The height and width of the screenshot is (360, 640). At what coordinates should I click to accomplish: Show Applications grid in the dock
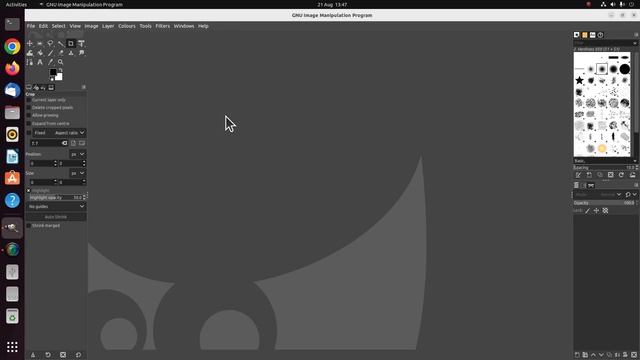pyautogui.click(x=12, y=347)
